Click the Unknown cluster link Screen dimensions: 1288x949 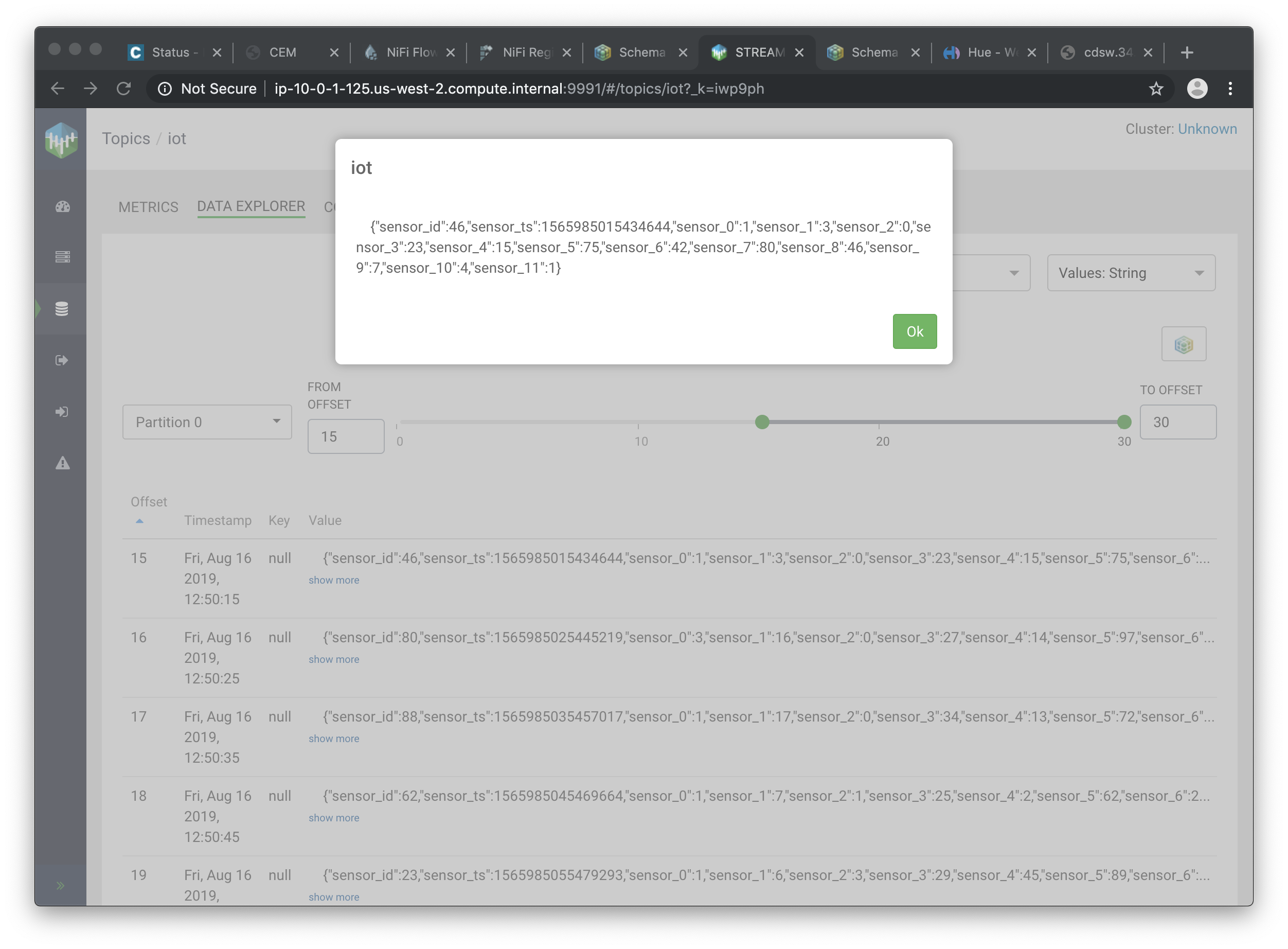click(1207, 129)
